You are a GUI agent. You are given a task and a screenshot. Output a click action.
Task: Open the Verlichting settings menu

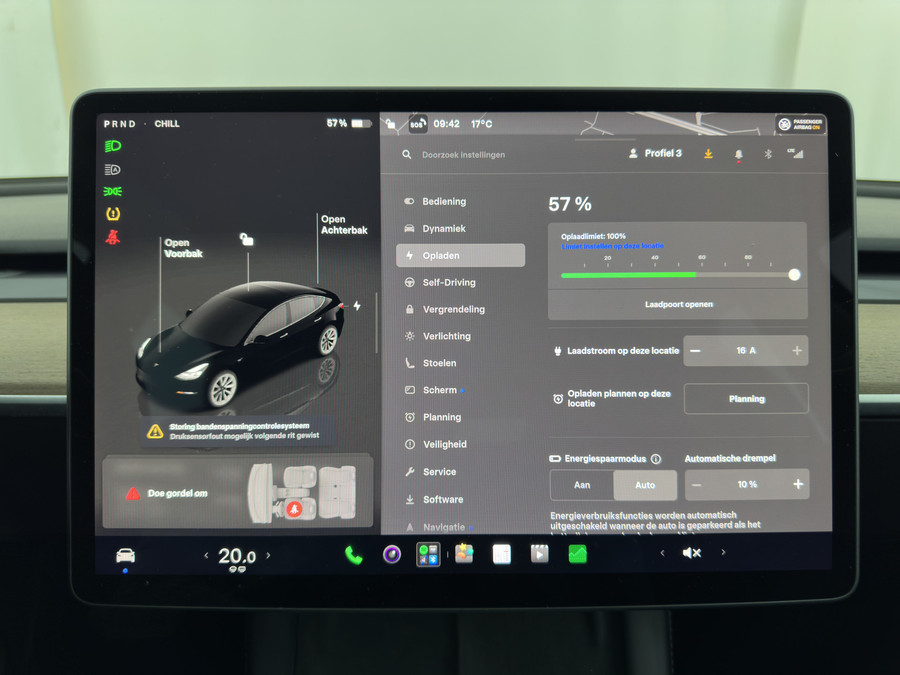[460, 336]
